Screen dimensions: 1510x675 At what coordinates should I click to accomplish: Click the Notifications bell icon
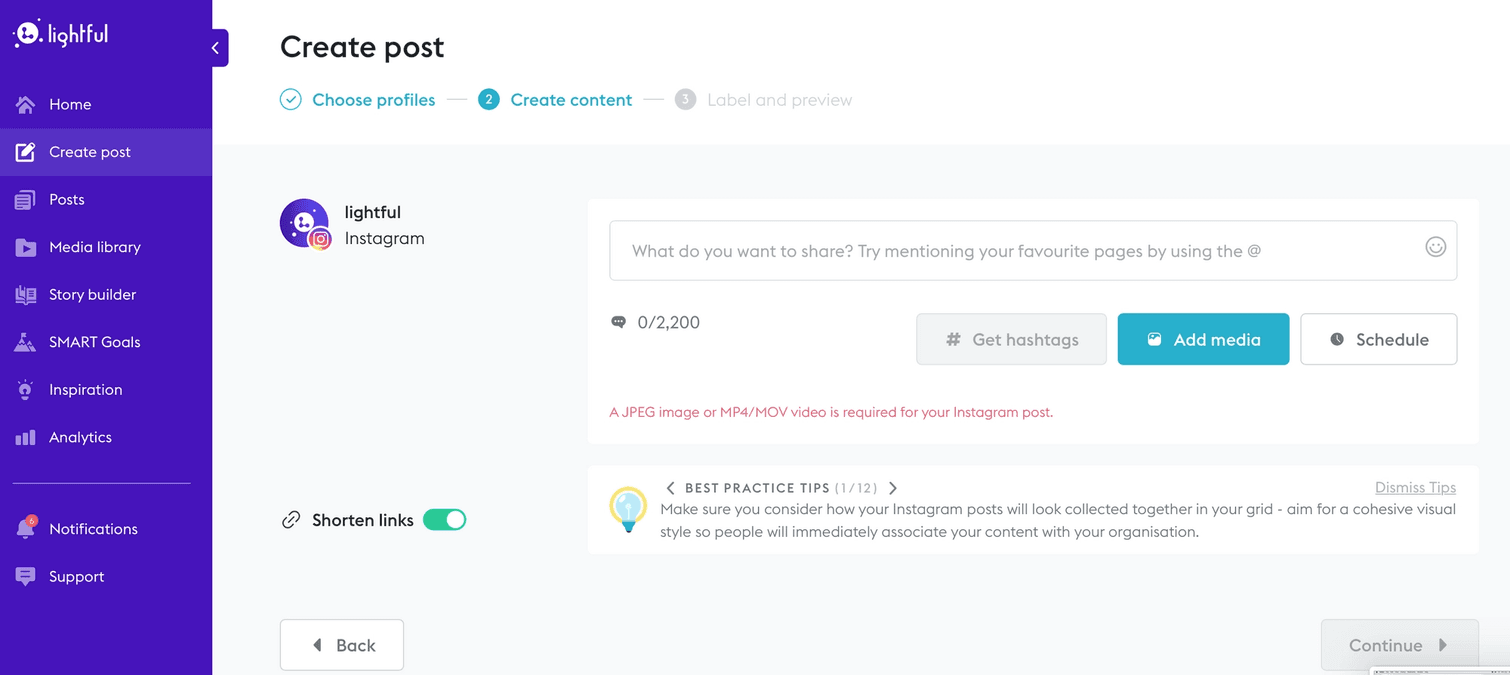pos(25,528)
